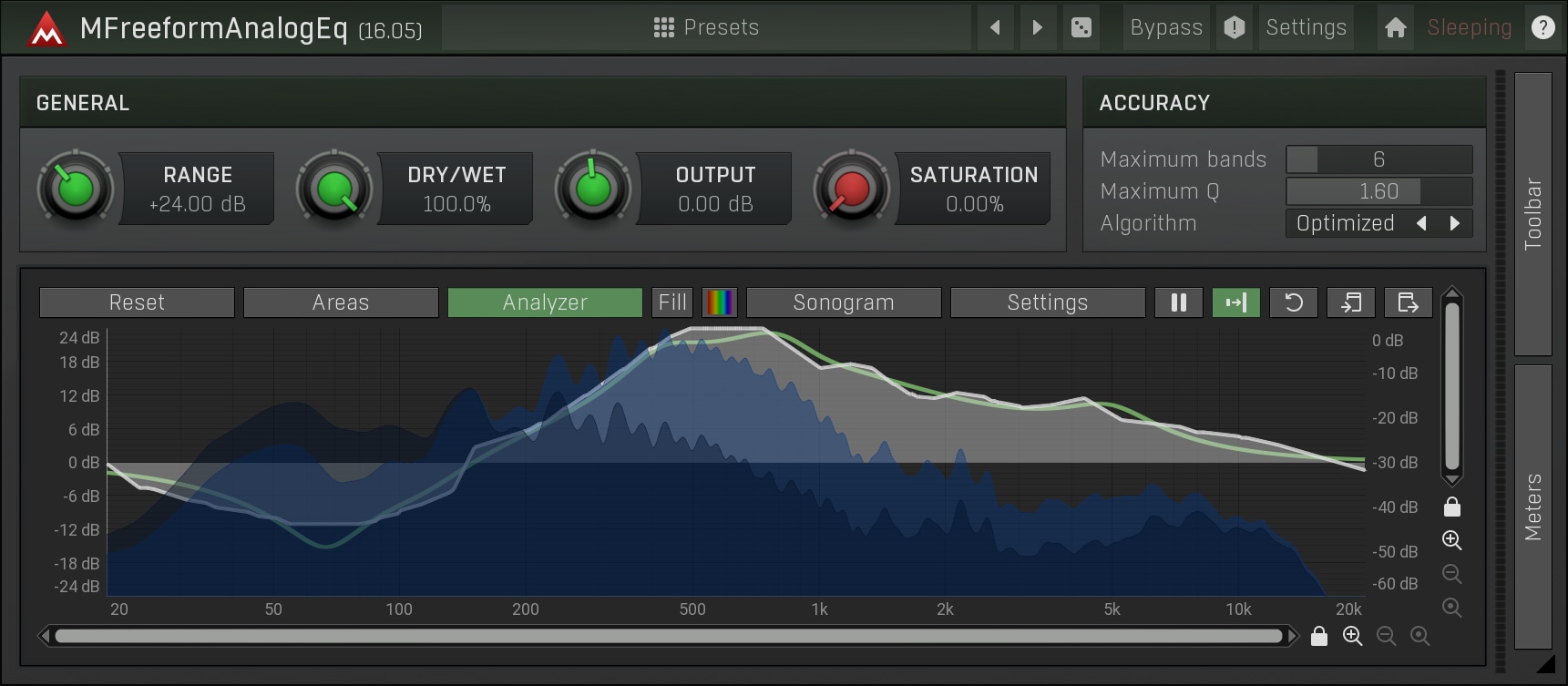Click the Dry/Wet knob
The height and width of the screenshot is (686, 1568).
[334, 189]
